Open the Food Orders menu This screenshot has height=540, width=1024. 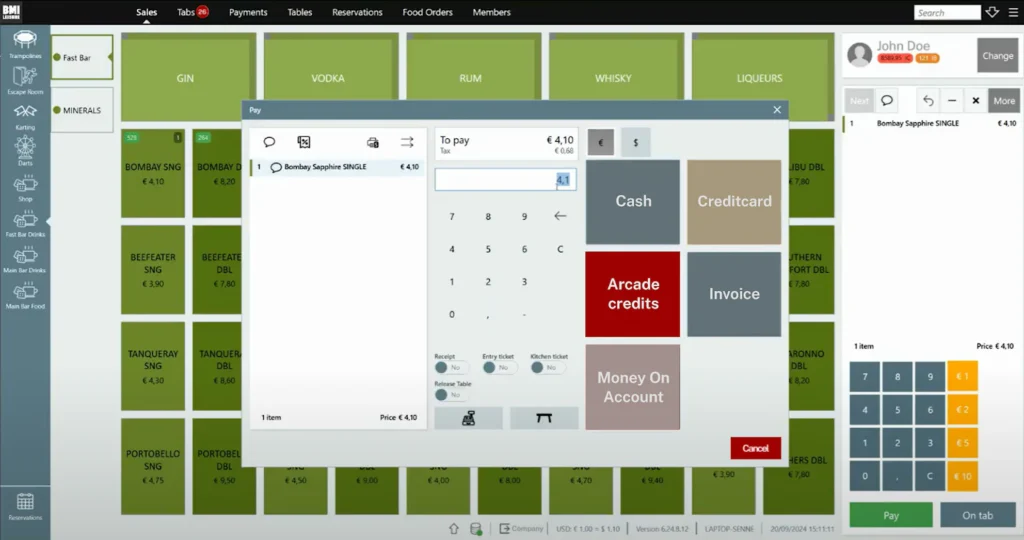point(427,12)
